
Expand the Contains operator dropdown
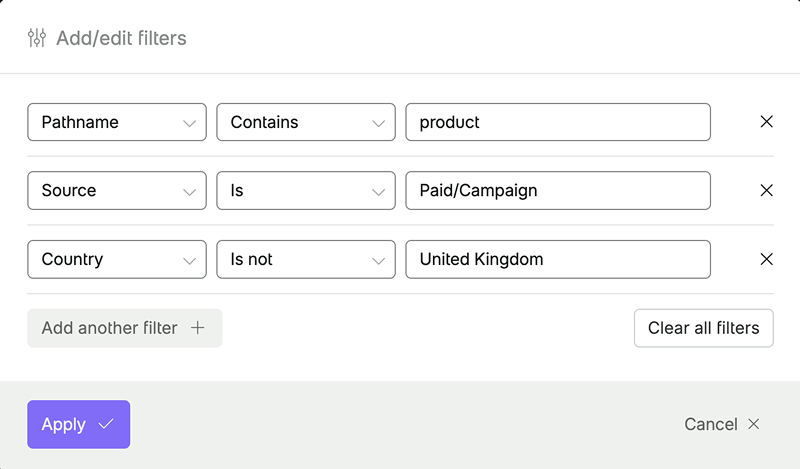pyautogui.click(x=306, y=122)
